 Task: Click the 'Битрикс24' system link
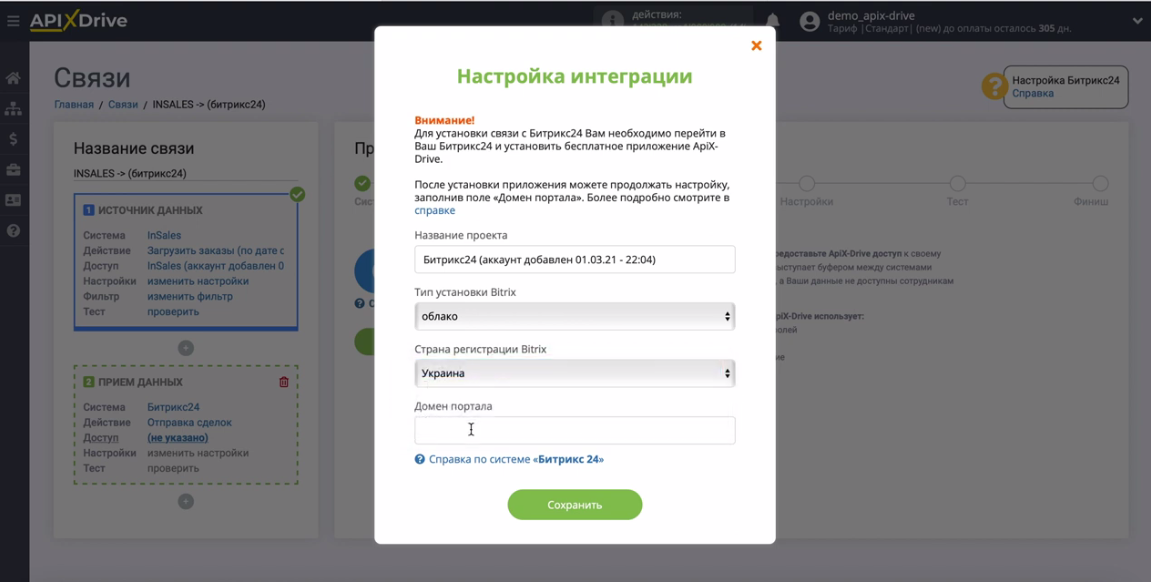click(173, 407)
